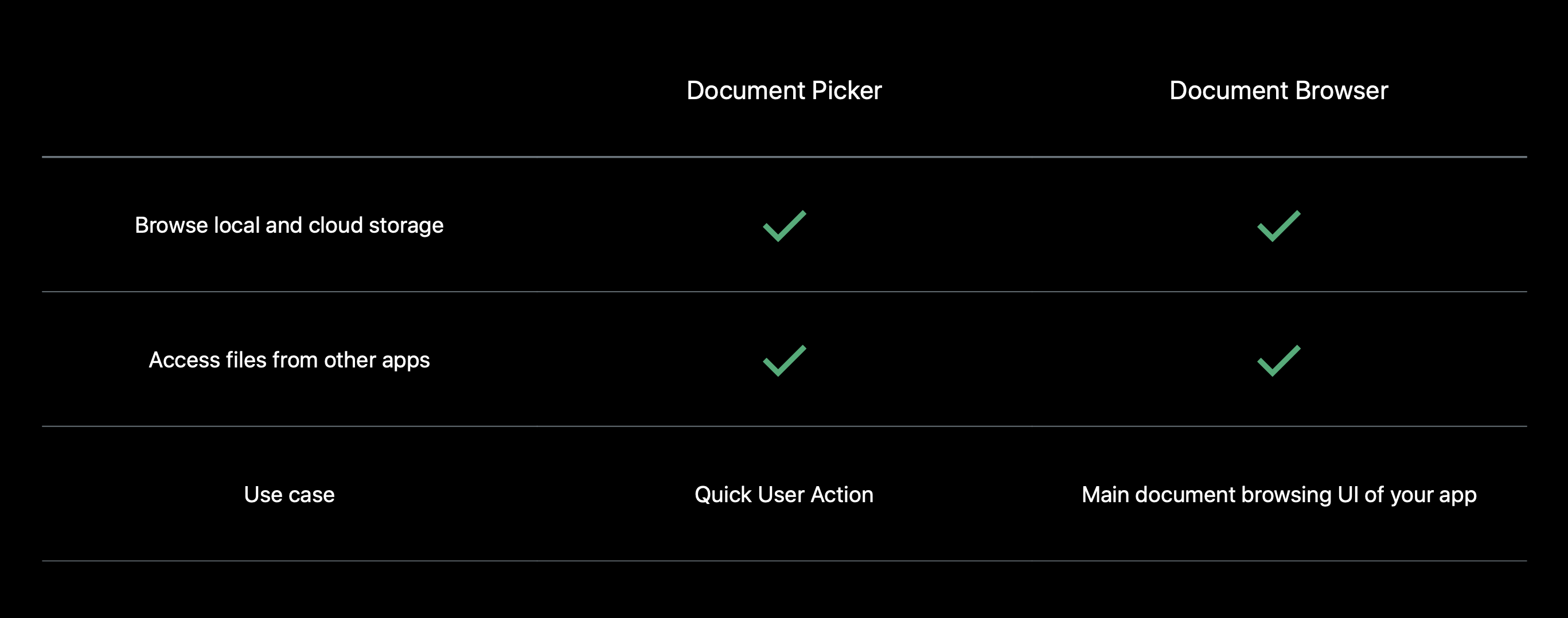
Task: Click the divider line above Use case row
Action: [784, 427]
